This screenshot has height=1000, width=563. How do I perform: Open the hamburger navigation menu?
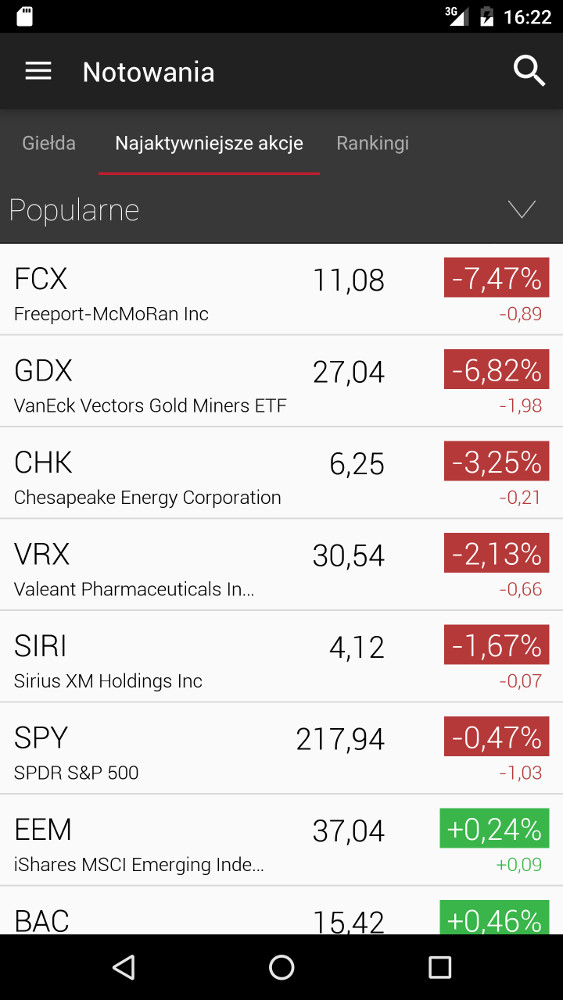coord(38,71)
